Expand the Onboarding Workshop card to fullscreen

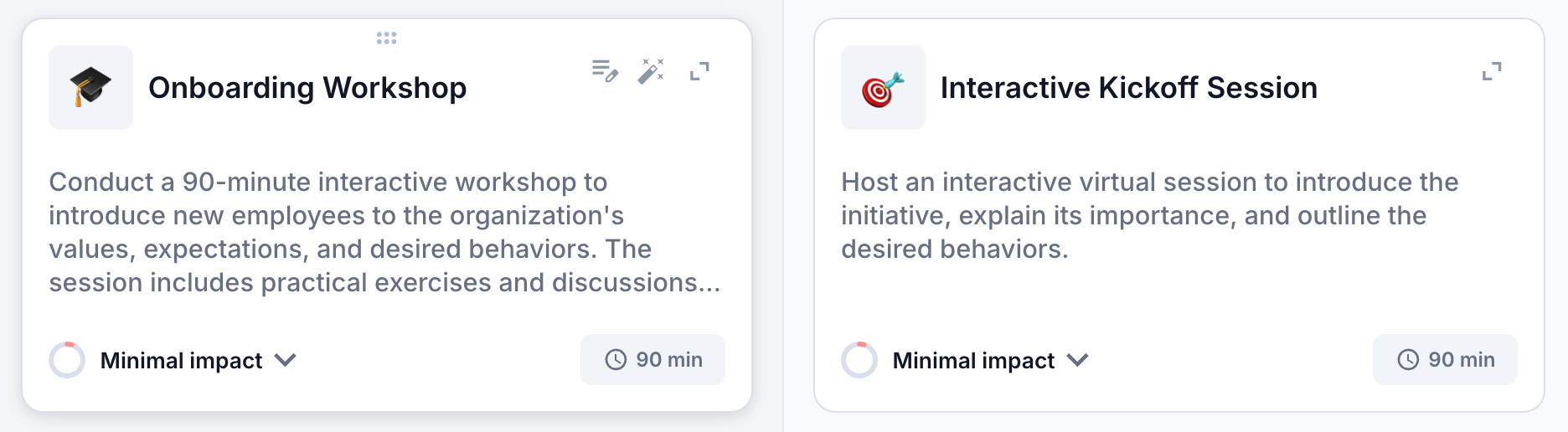click(699, 71)
